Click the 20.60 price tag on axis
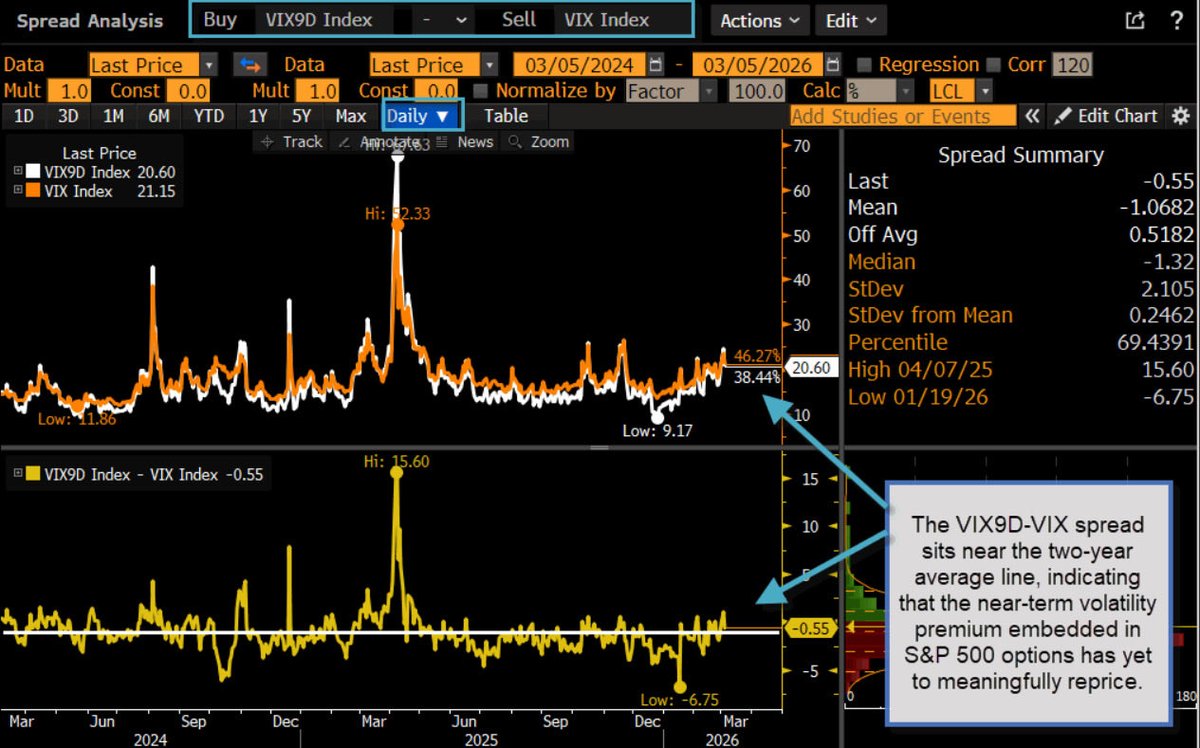Image resolution: width=1200 pixels, height=748 pixels. click(x=812, y=368)
